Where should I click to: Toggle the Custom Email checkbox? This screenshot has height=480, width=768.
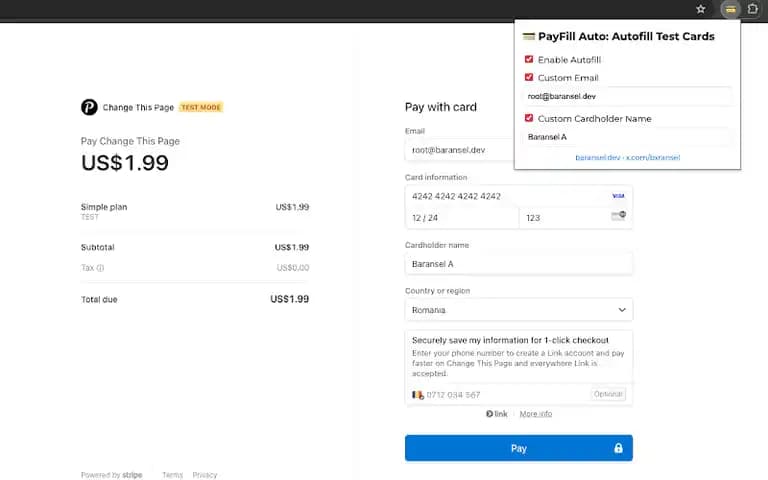529,77
